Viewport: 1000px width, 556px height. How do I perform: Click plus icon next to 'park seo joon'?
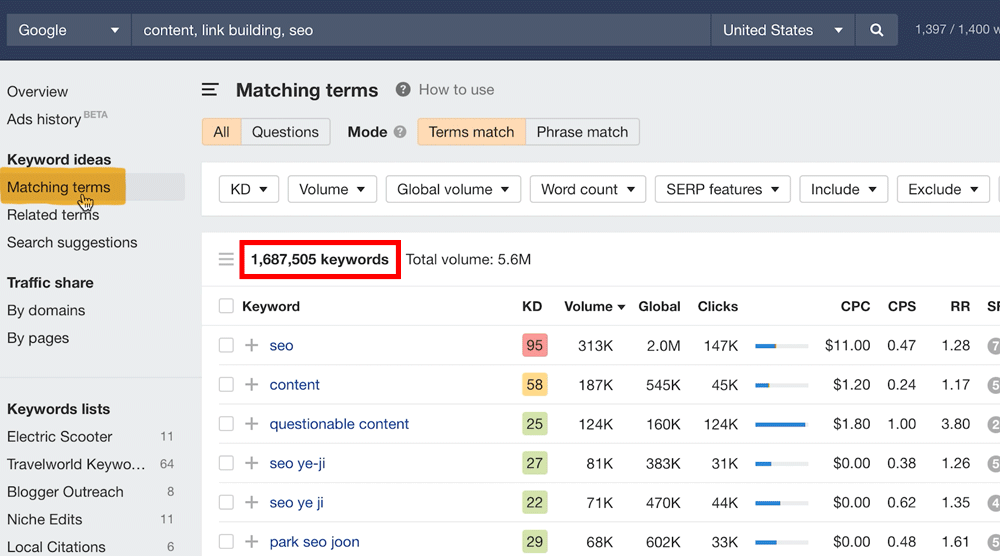click(x=251, y=542)
